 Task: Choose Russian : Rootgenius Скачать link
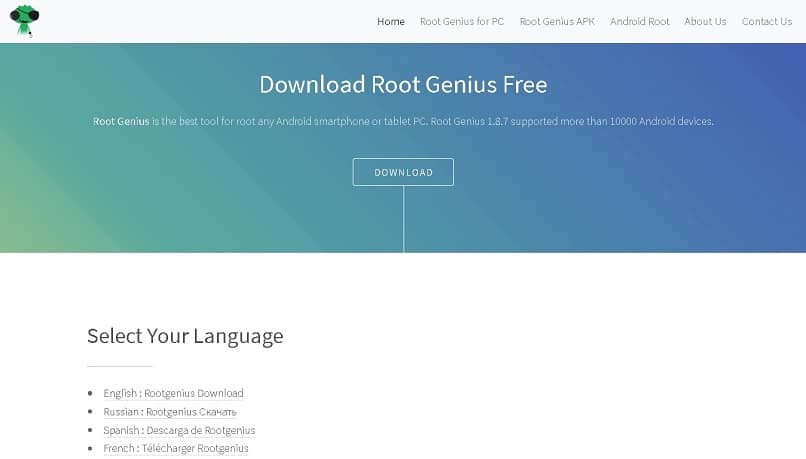(x=170, y=412)
